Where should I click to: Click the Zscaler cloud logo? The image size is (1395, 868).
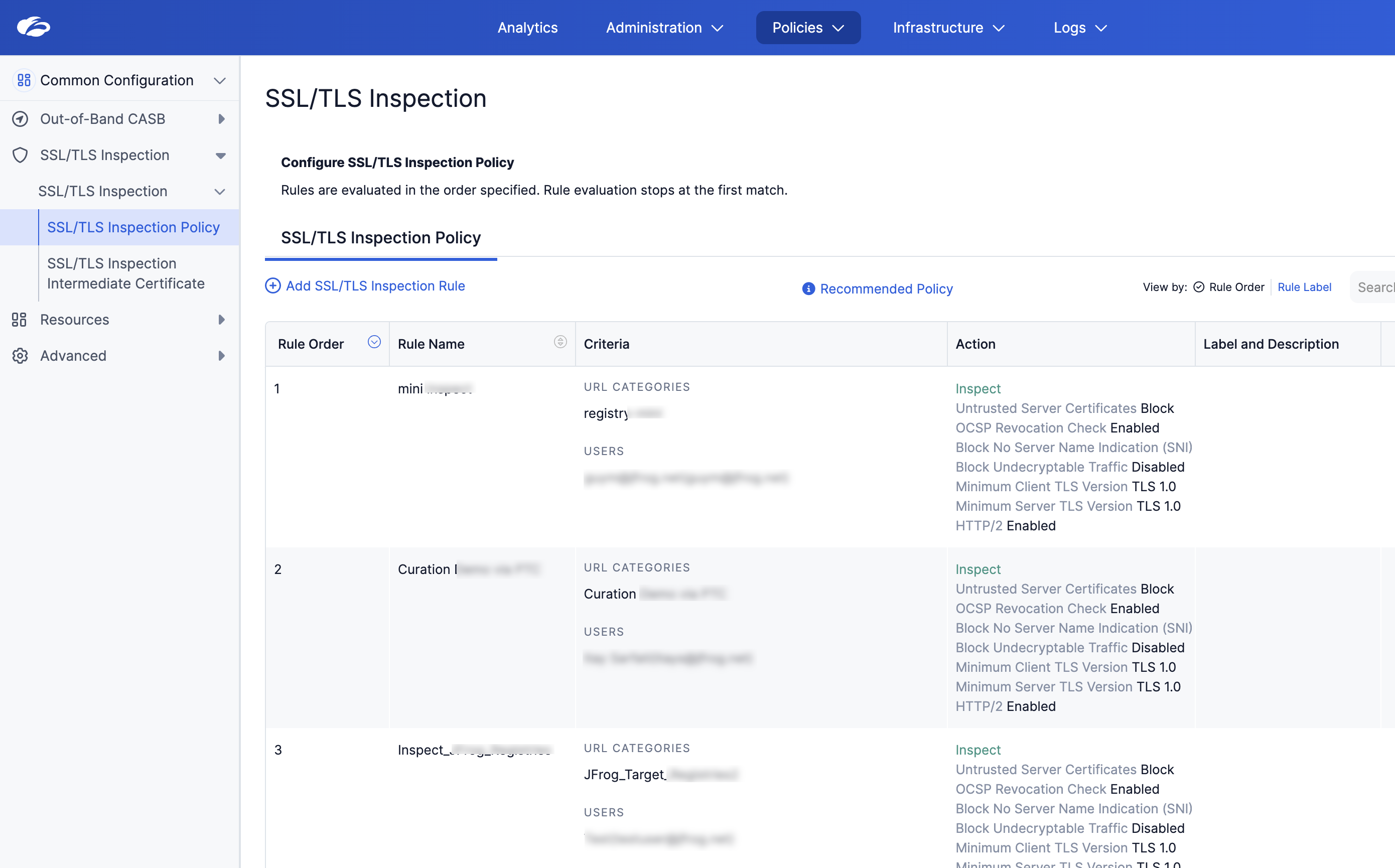33,27
